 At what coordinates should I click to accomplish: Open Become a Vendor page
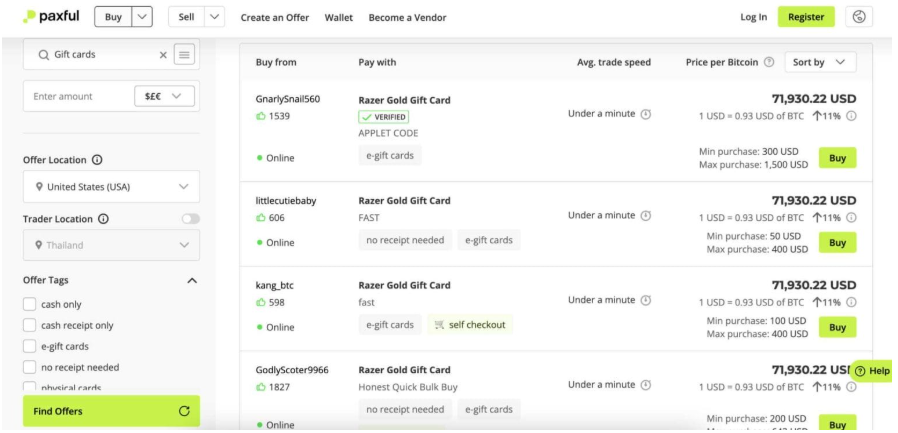tap(407, 18)
